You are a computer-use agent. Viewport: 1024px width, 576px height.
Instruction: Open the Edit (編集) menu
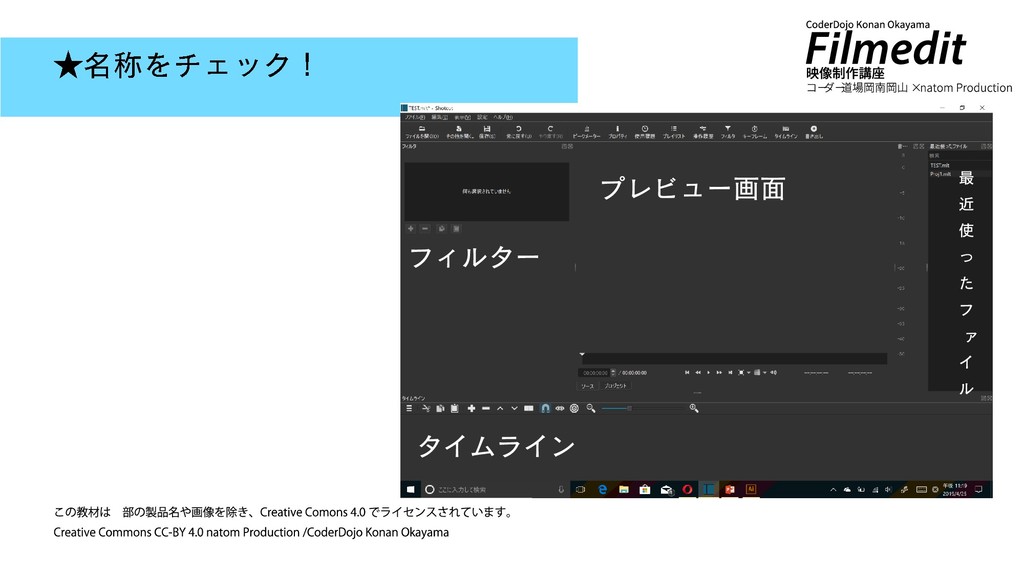point(439,118)
